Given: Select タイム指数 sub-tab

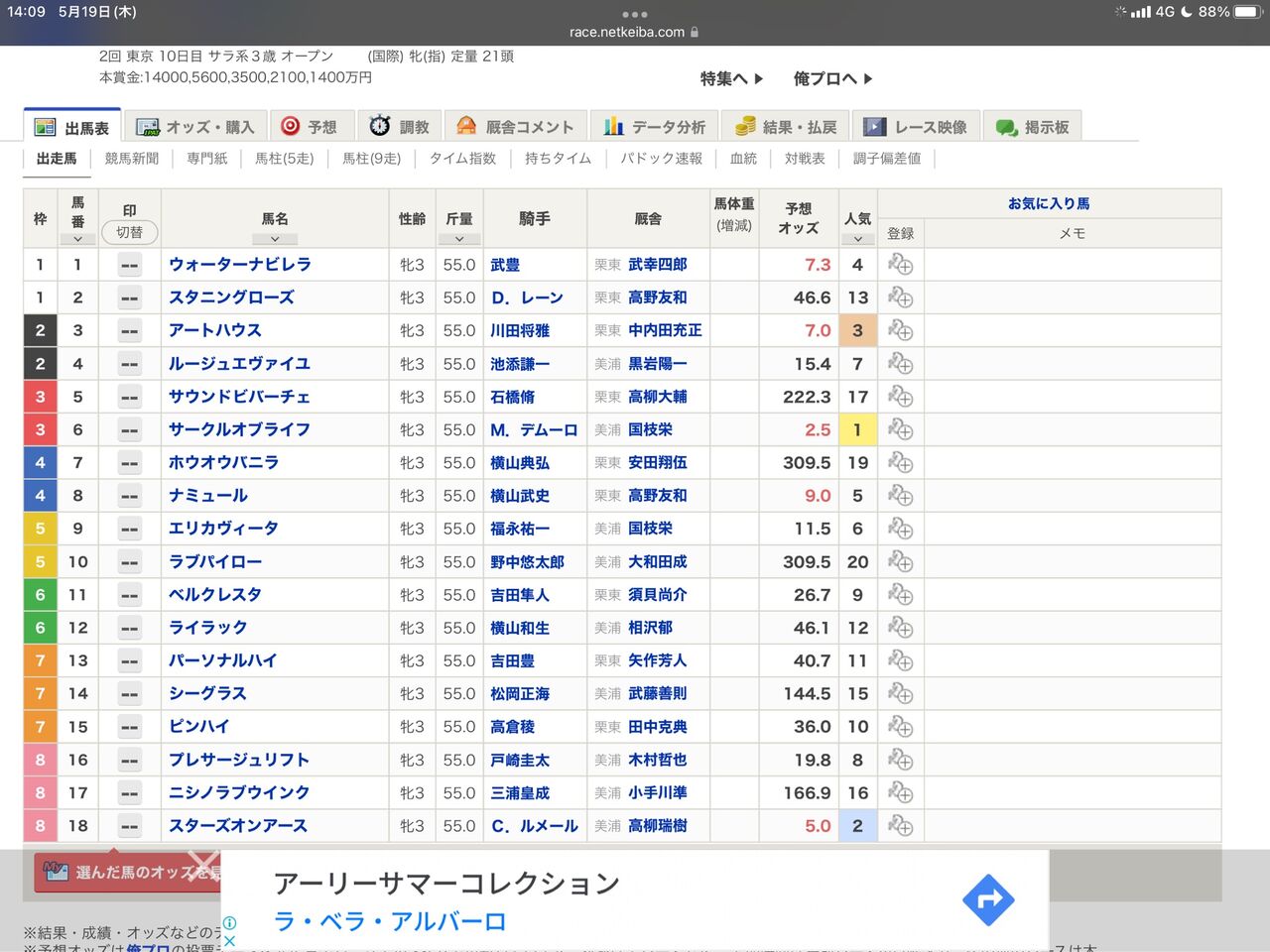Looking at the screenshot, I should pyautogui.click(x=462, y=159).
